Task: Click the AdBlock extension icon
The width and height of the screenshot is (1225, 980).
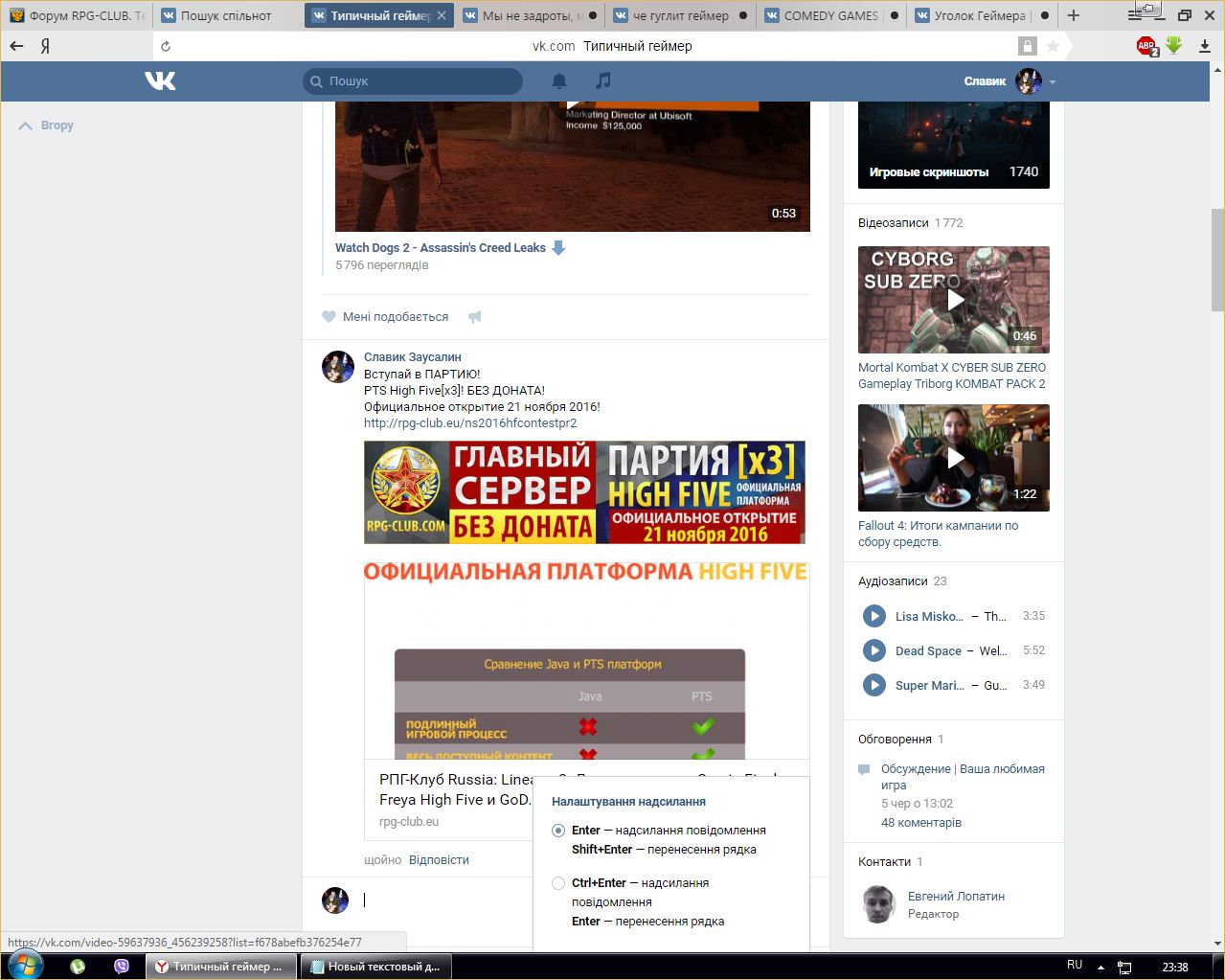Action: coord(1146,46)
